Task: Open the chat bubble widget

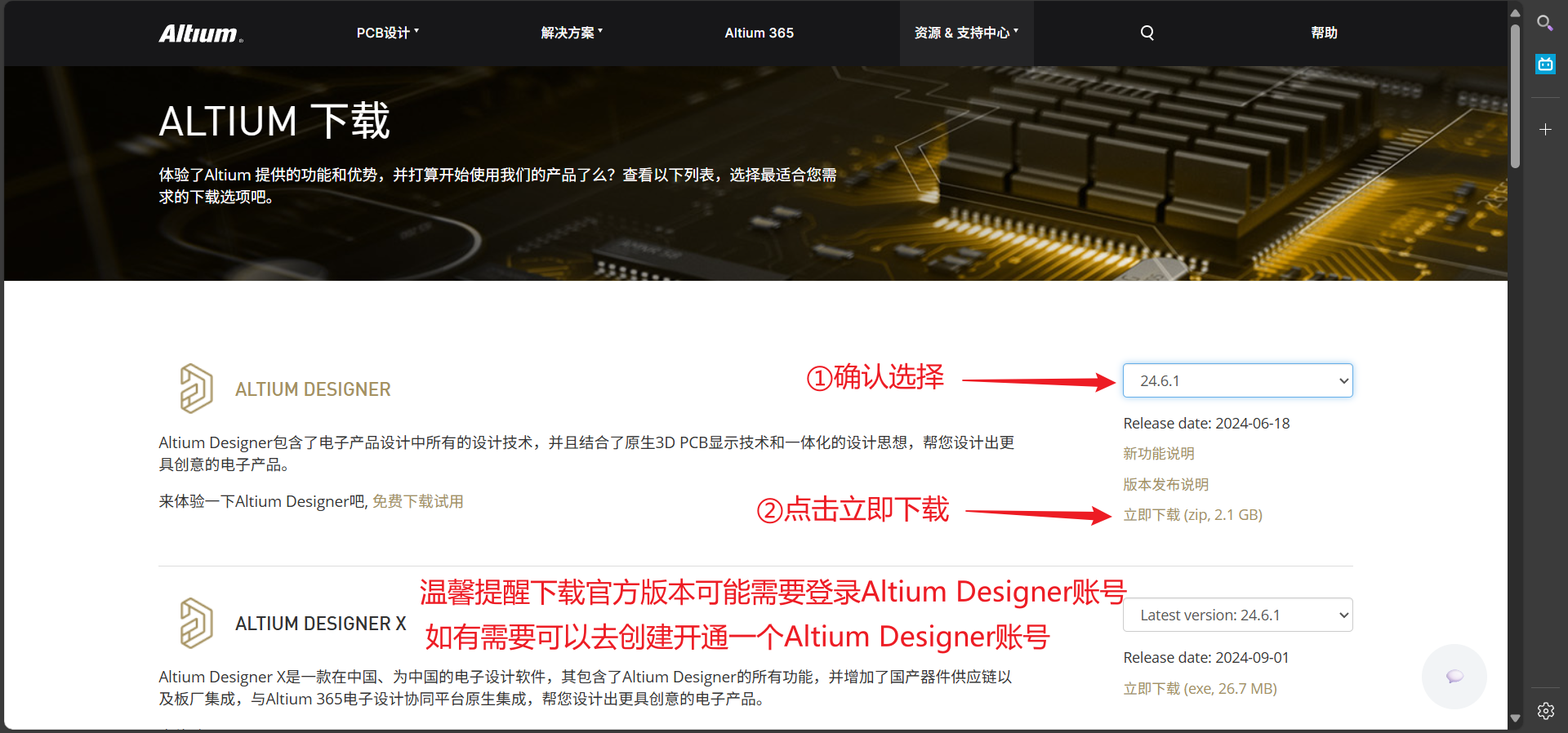Action: 1454,676
